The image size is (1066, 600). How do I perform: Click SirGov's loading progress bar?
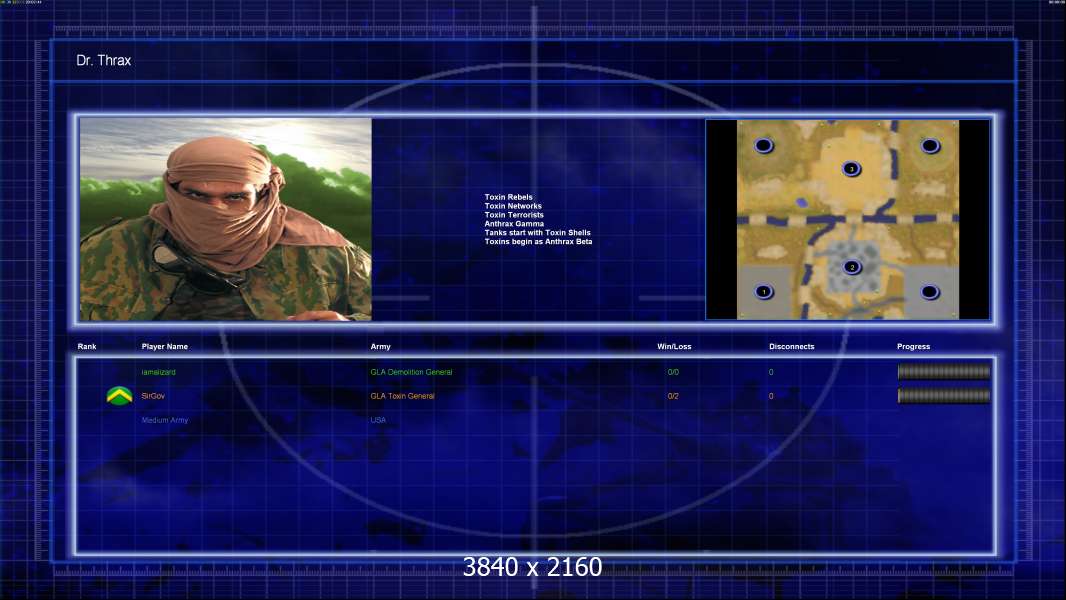(944, 395)
